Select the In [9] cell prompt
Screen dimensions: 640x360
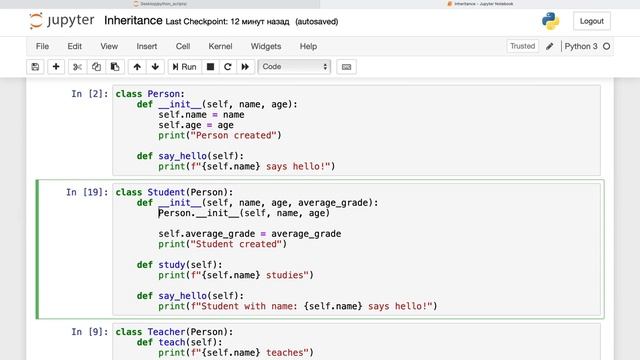[x=90, y=332]
